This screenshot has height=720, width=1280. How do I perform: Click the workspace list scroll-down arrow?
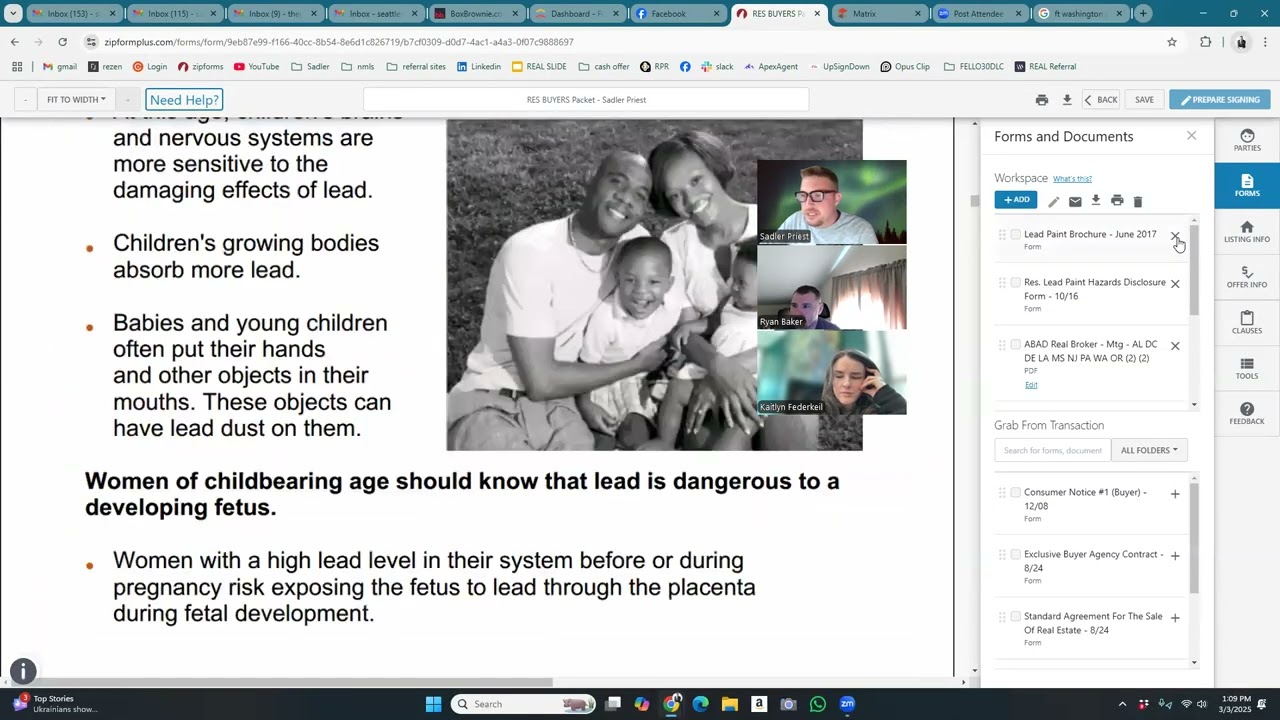(x=1194, y=404)
